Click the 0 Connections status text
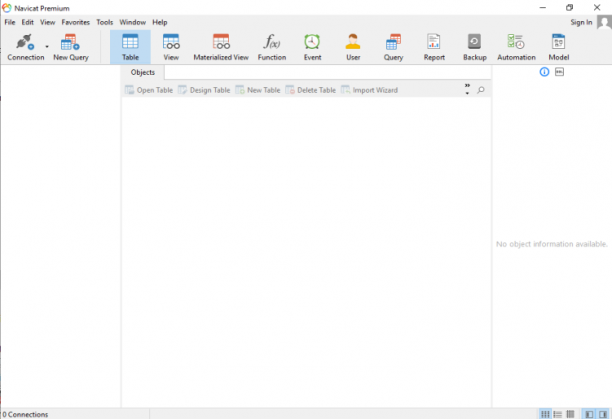This screenshot has height=419, width=612. point(25,414)
